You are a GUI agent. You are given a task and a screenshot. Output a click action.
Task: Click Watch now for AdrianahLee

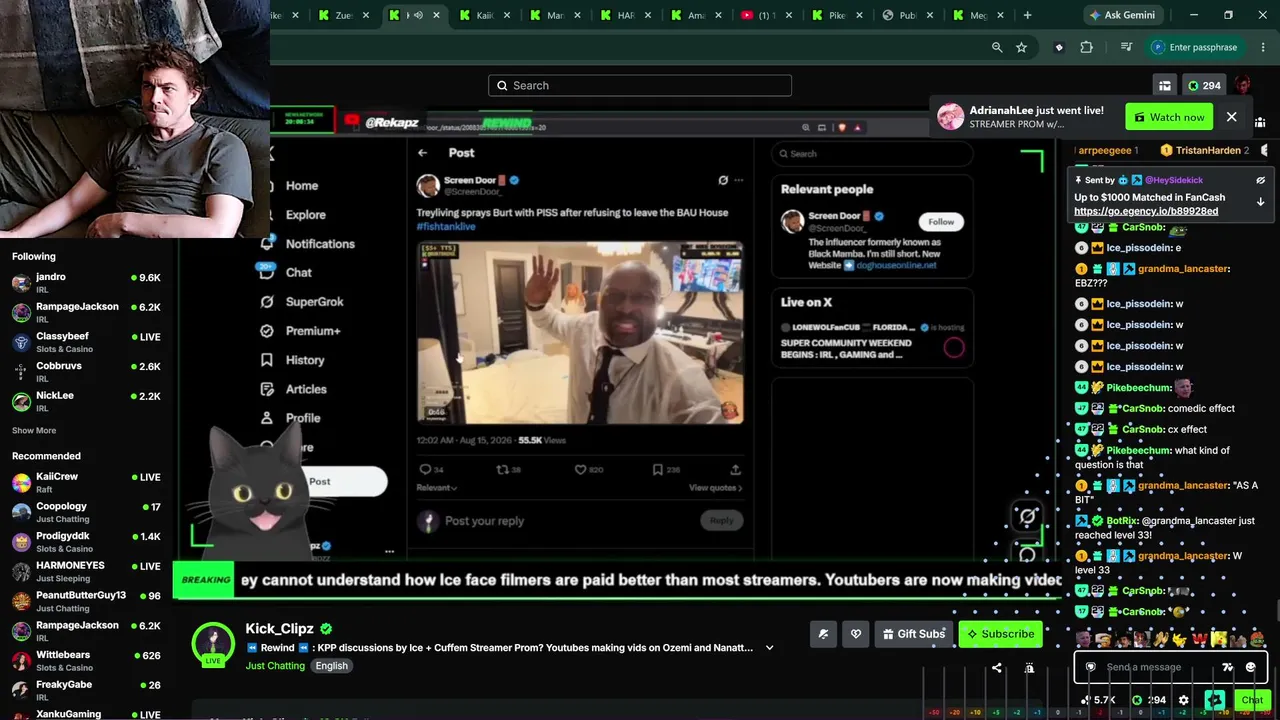(1169, 117)
